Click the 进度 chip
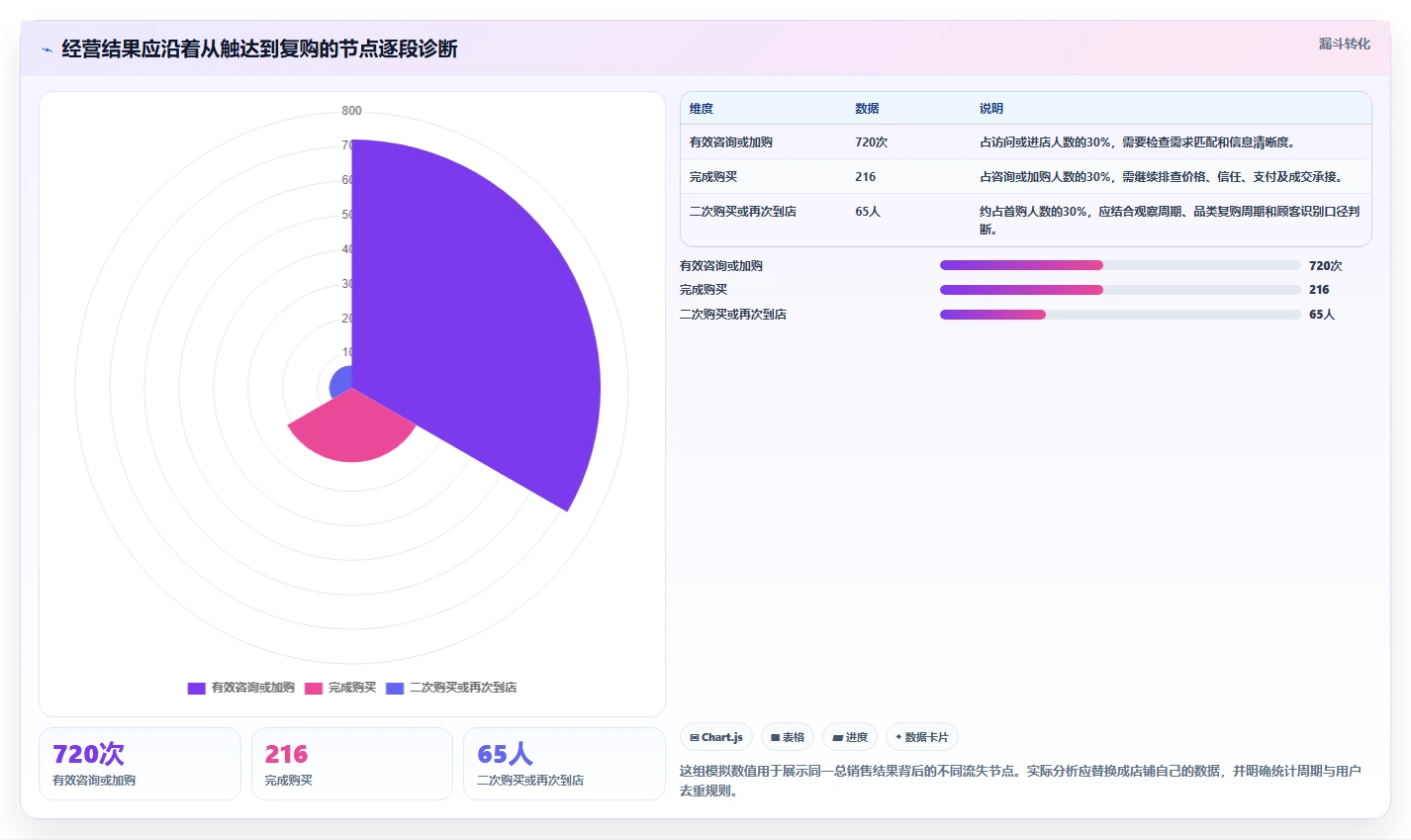The height and width of the screenshot is (840, 1411). tap(850, 737)
